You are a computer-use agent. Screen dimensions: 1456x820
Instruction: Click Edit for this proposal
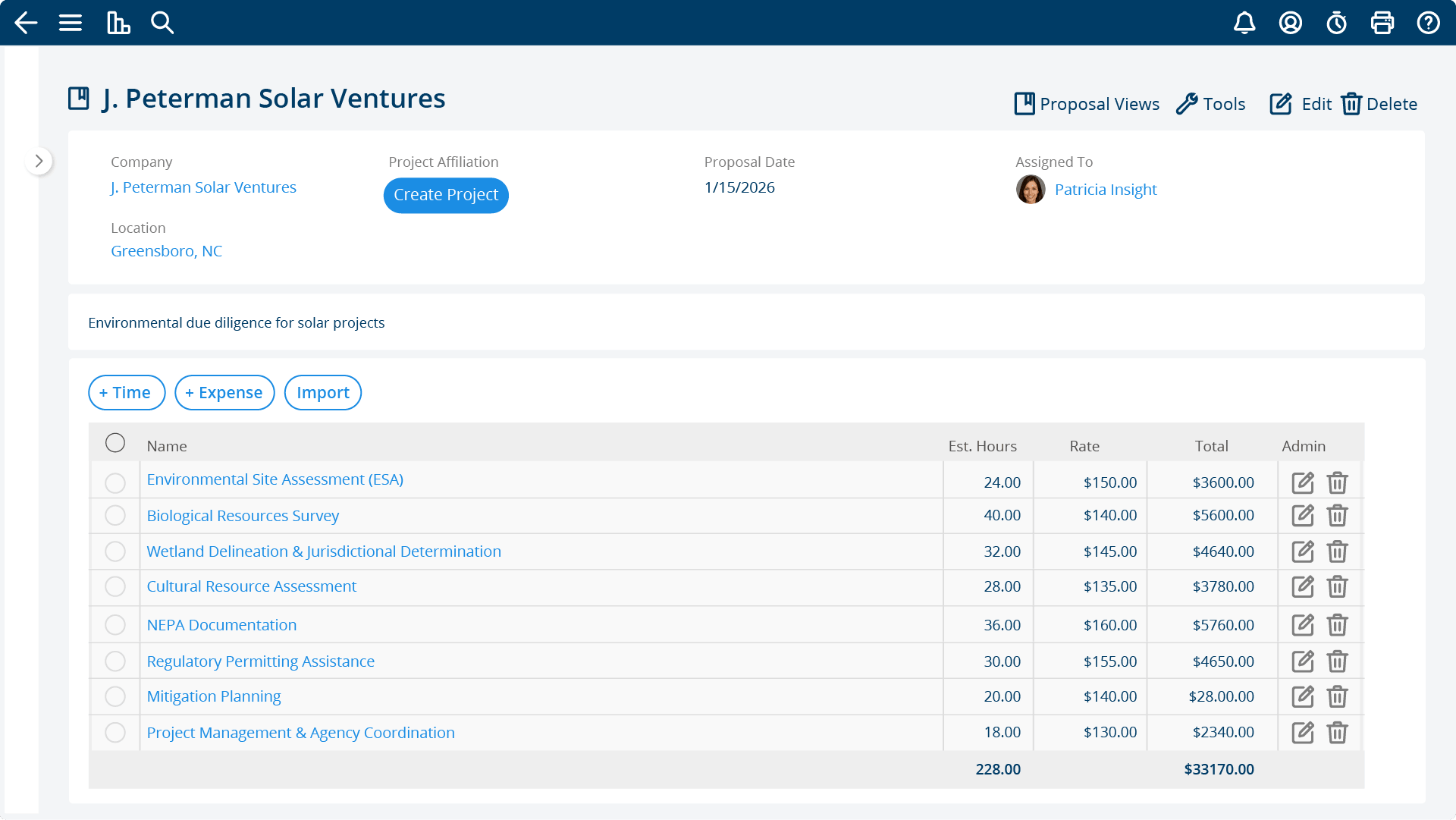point(1301,104)
